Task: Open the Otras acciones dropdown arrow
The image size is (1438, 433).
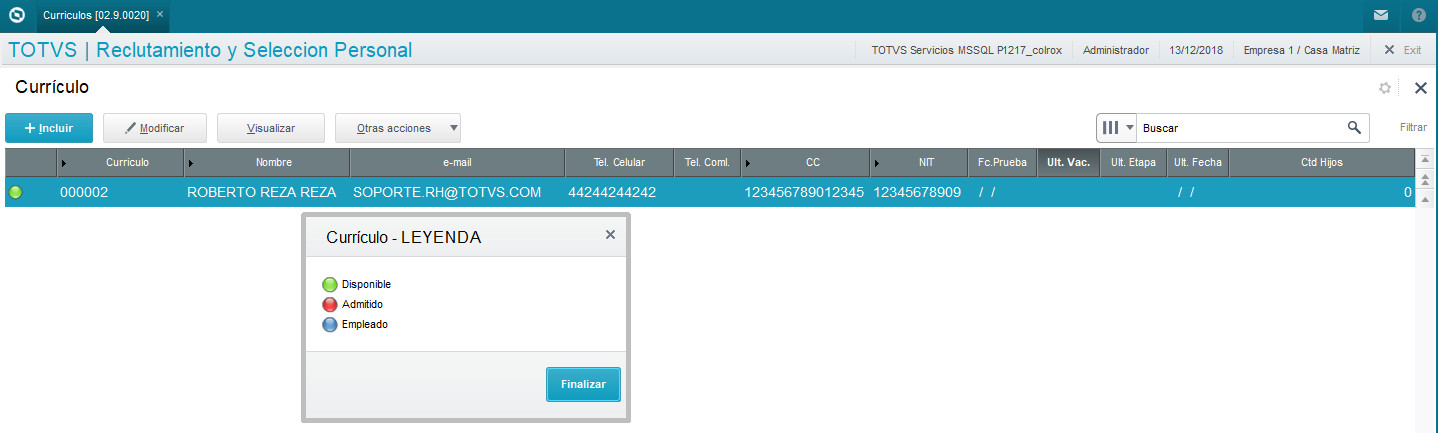Action: pyautogui.click(x=454, y=128)
